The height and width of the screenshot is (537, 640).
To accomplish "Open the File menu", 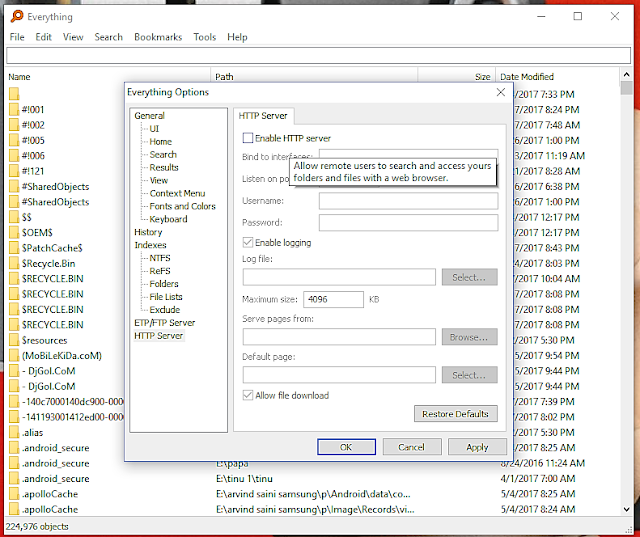I will 17,37.
